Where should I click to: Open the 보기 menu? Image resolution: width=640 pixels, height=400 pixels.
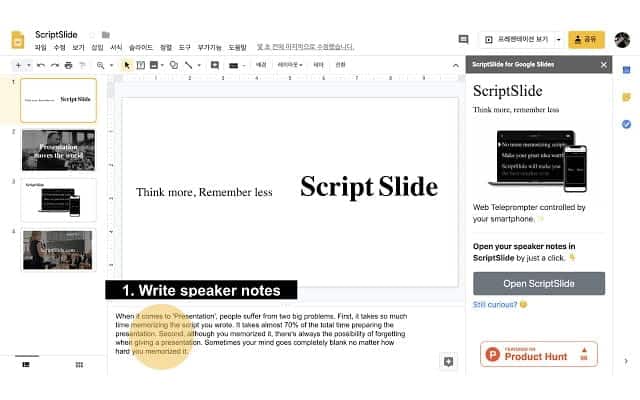click(78, 47)
